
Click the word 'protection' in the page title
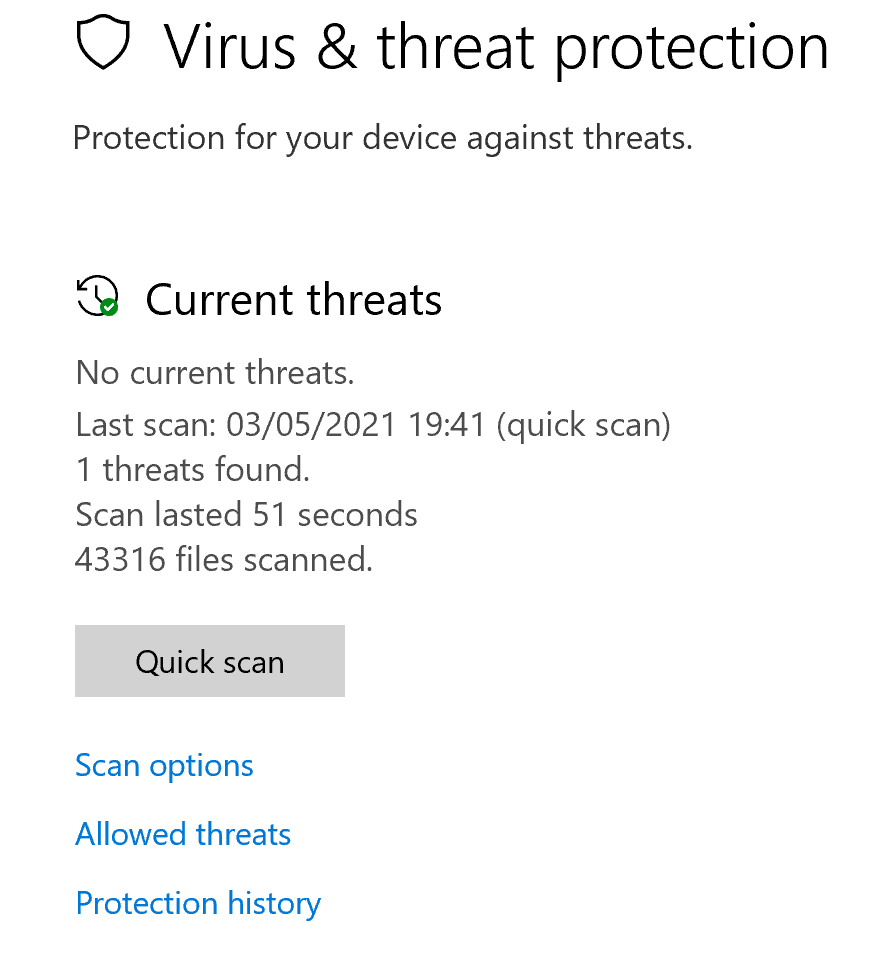[691, 50]
